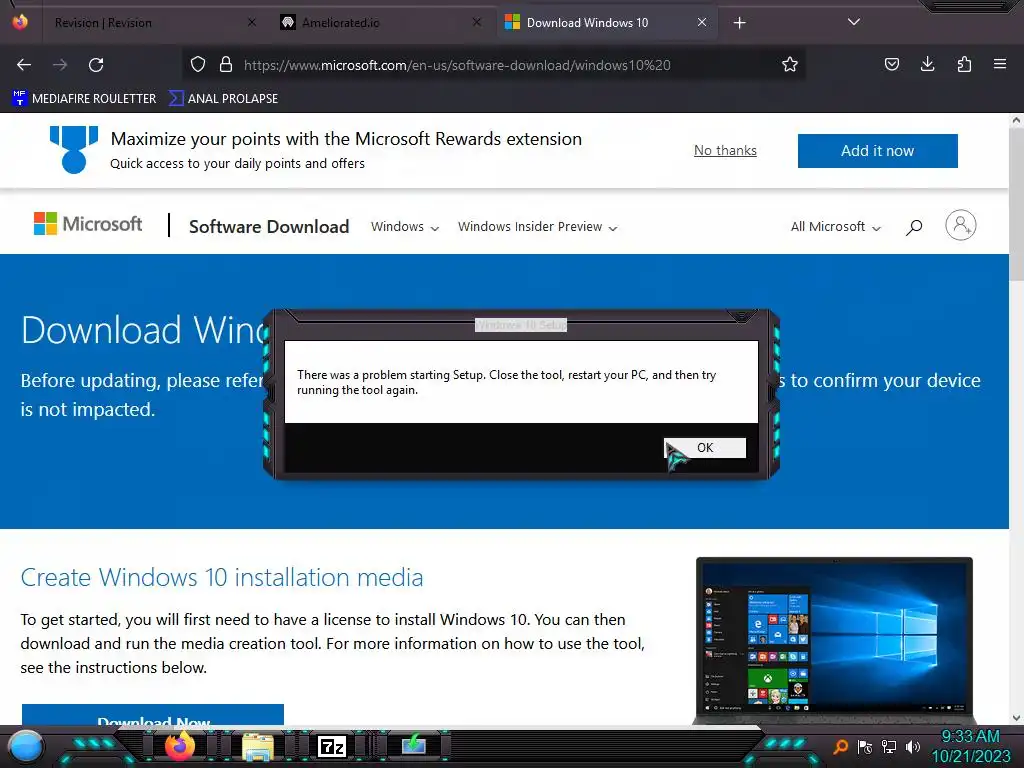Select the Download Windows 10 tab
The width and height of the screenshot is (1024, 768).
coord(607,23)
